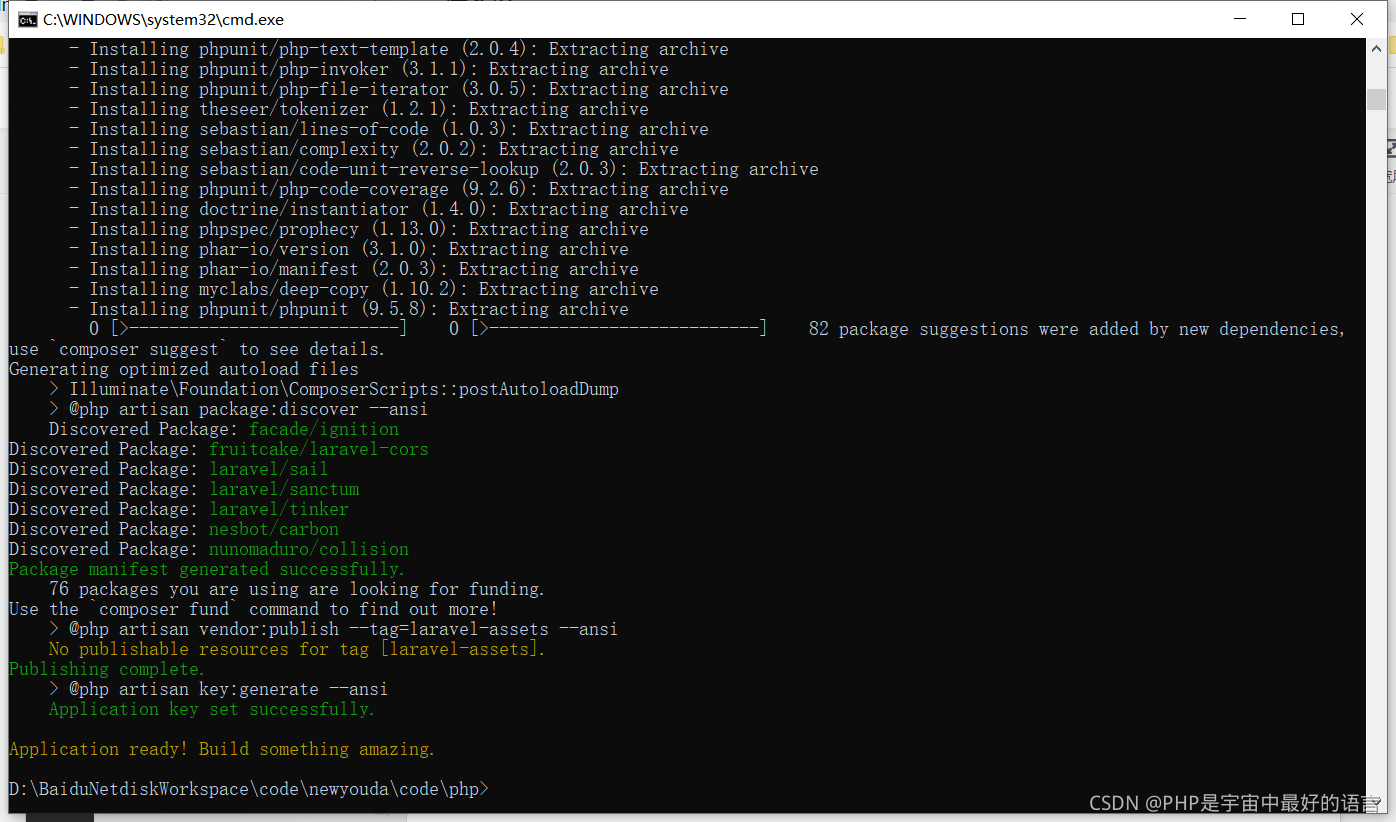The width and height of the screenshot is (1396, 822).
Task: Close the command prompt window
Action: coord(1357,19)
